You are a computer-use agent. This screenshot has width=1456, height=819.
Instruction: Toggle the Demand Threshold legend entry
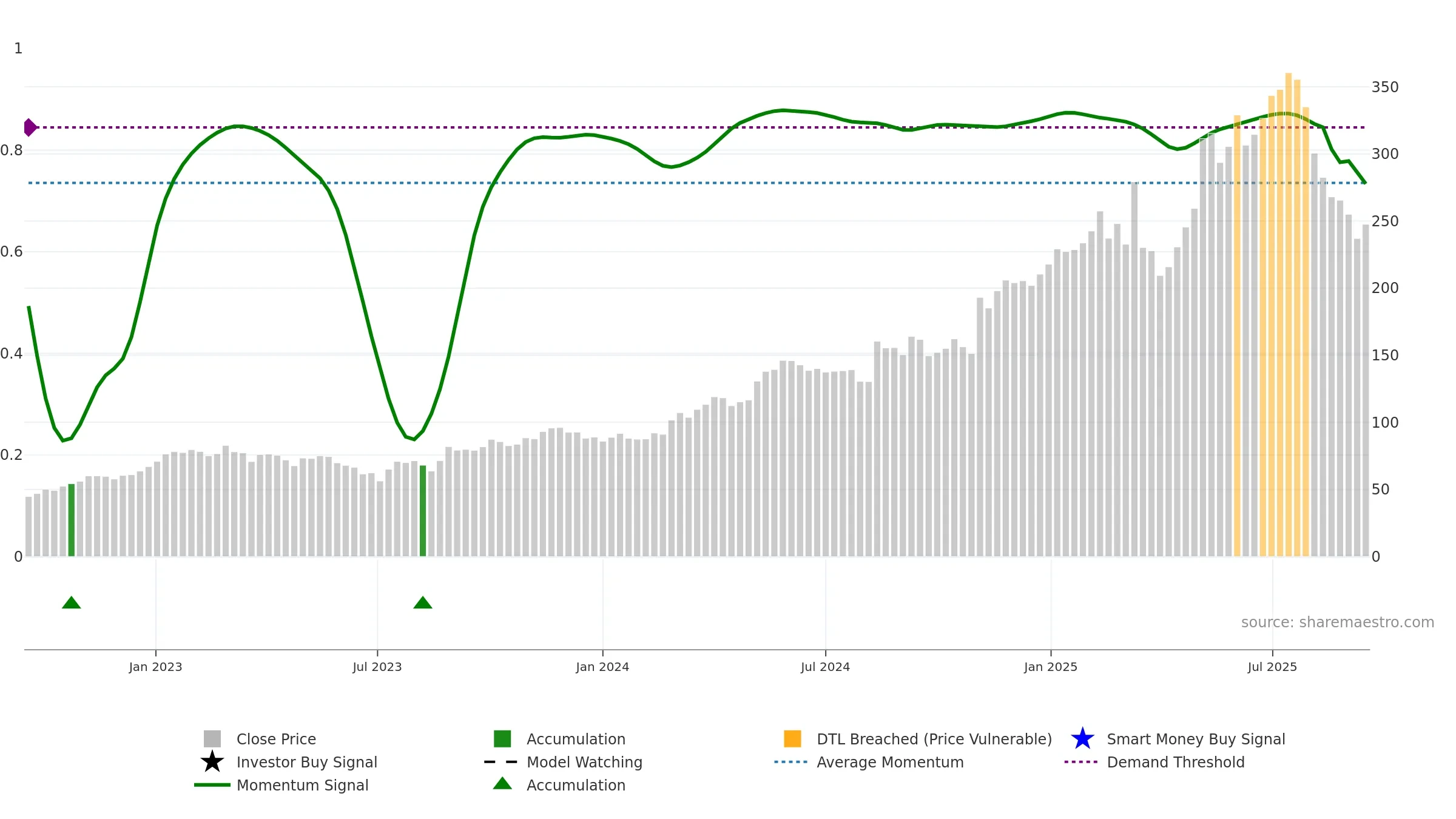pos(1154,762)
